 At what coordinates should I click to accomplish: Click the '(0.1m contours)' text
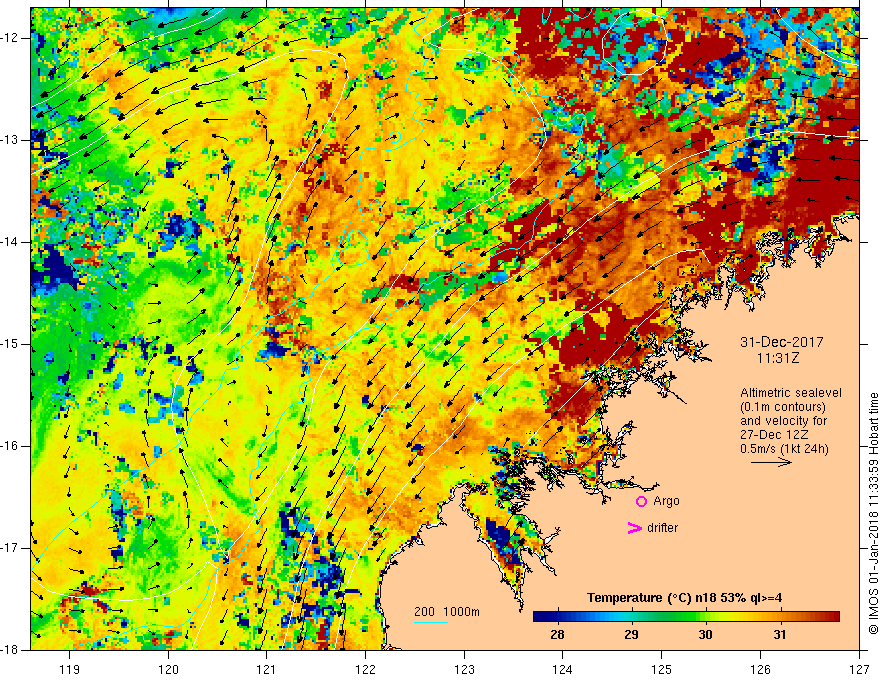(x=783, y=407)
